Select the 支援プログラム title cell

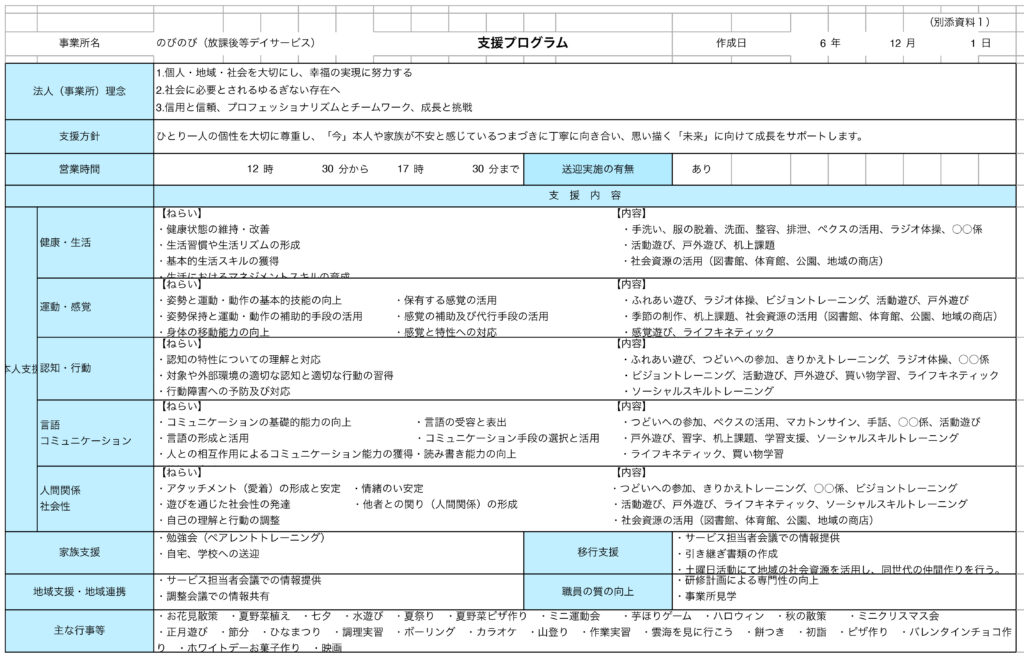(522, 44)
